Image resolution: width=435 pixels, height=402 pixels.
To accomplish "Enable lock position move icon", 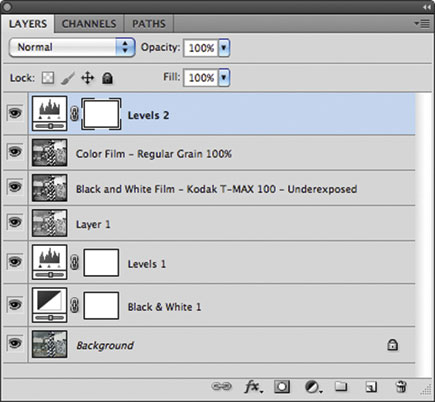I will tap(87, 78).
